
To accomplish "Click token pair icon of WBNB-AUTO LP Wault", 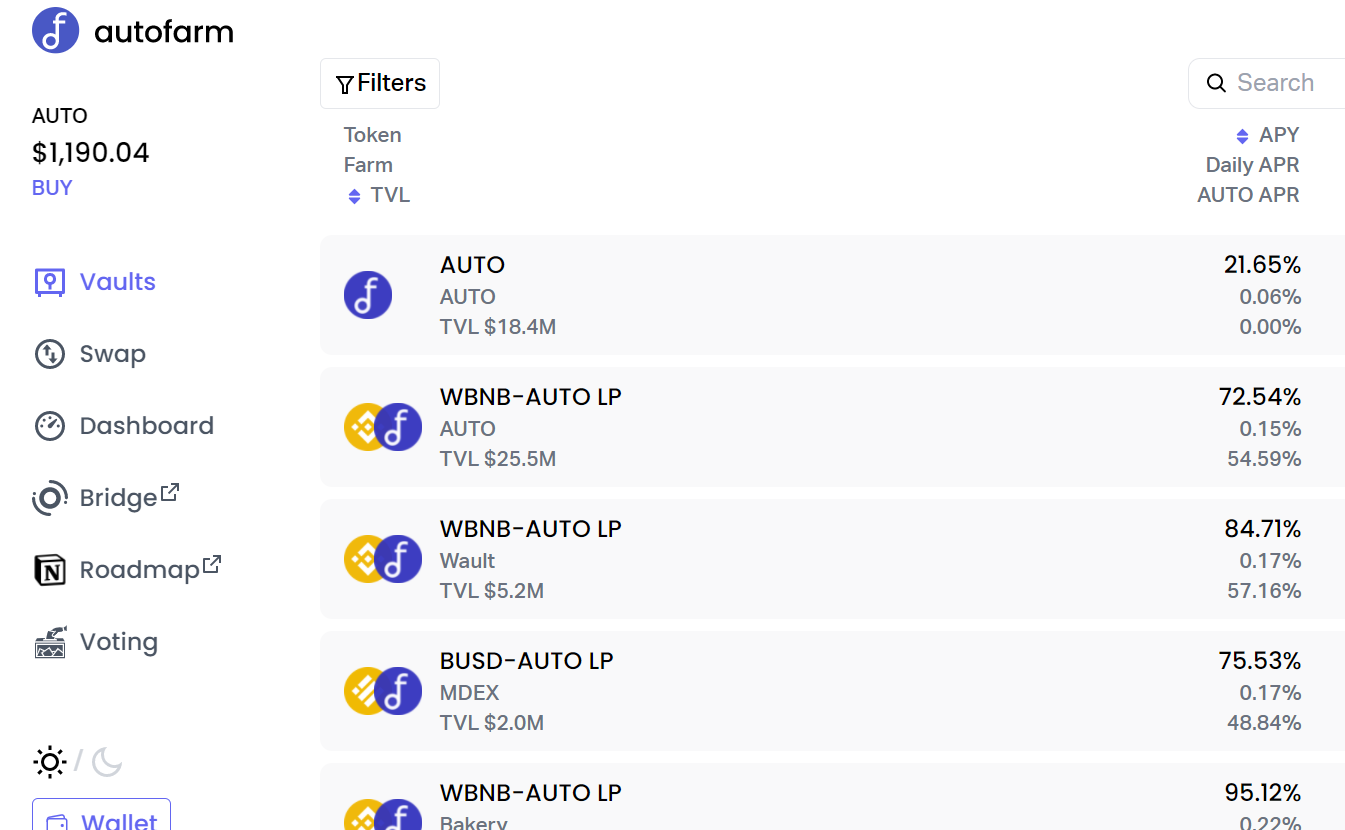I will point(383,559).
